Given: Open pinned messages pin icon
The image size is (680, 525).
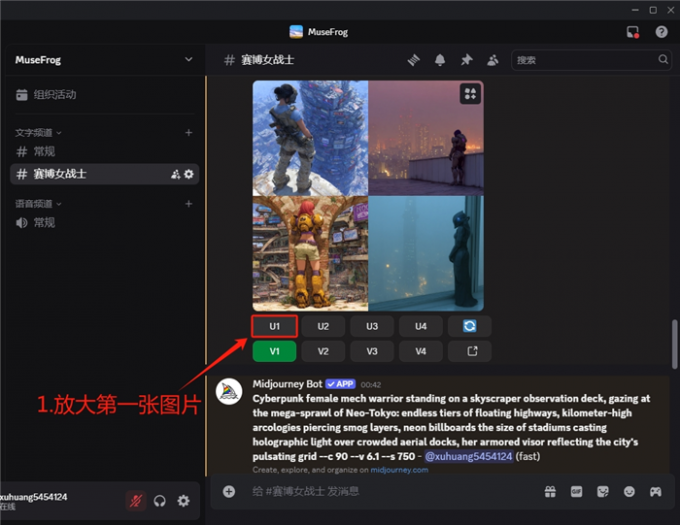Looking at the screenshot, I should click(466, 60).
